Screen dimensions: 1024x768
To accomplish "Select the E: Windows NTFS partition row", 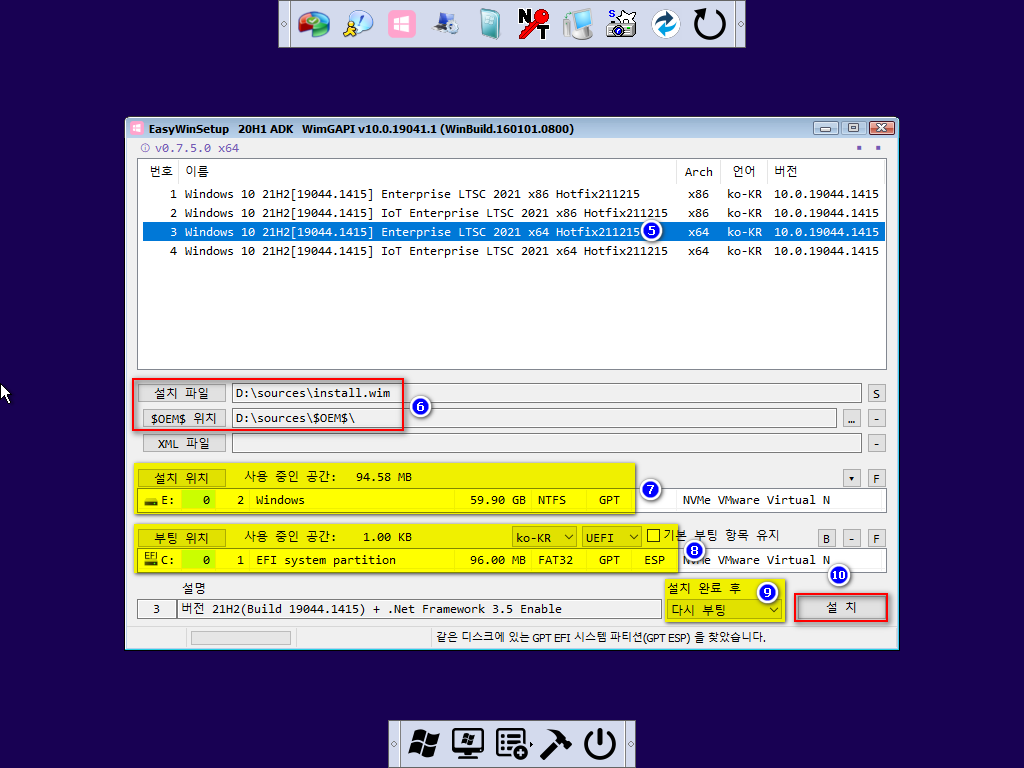I will 512,500.
